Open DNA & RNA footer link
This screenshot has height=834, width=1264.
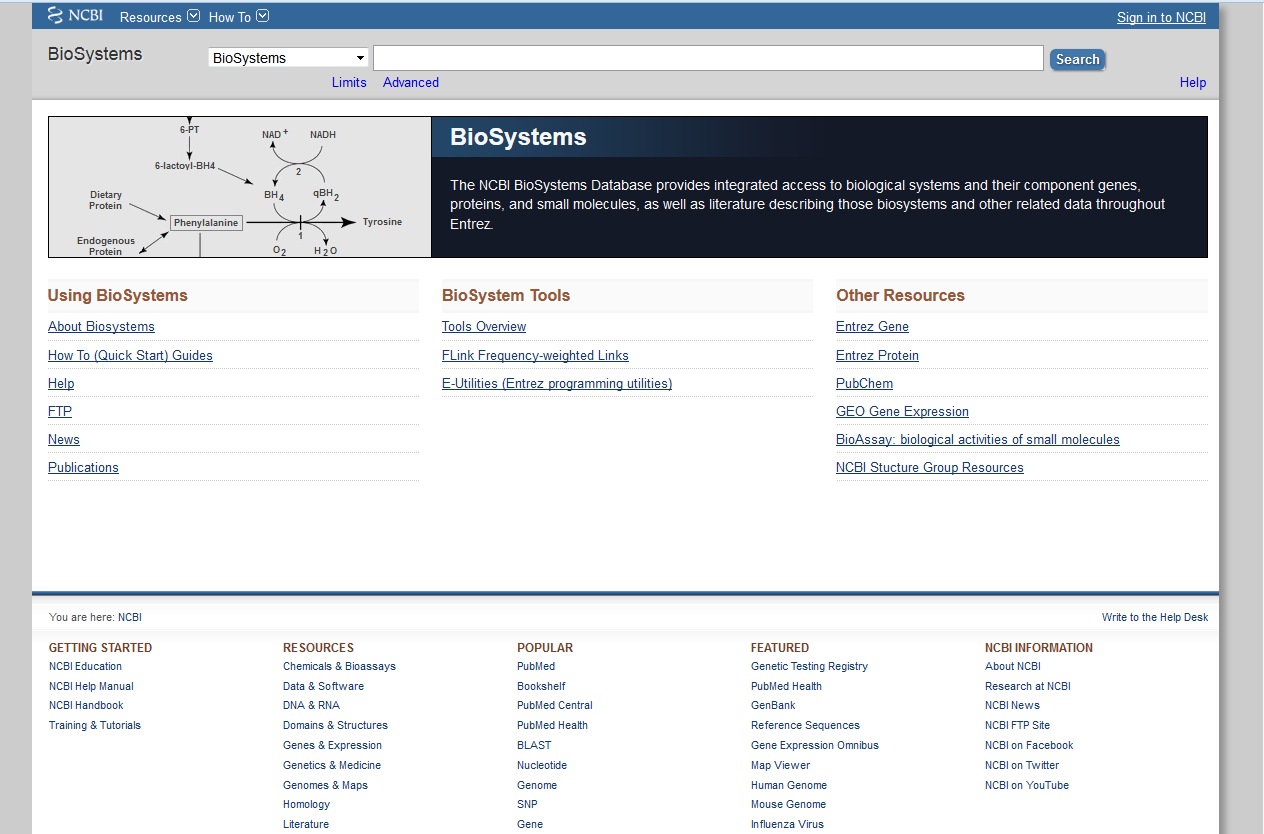point(311,705)
